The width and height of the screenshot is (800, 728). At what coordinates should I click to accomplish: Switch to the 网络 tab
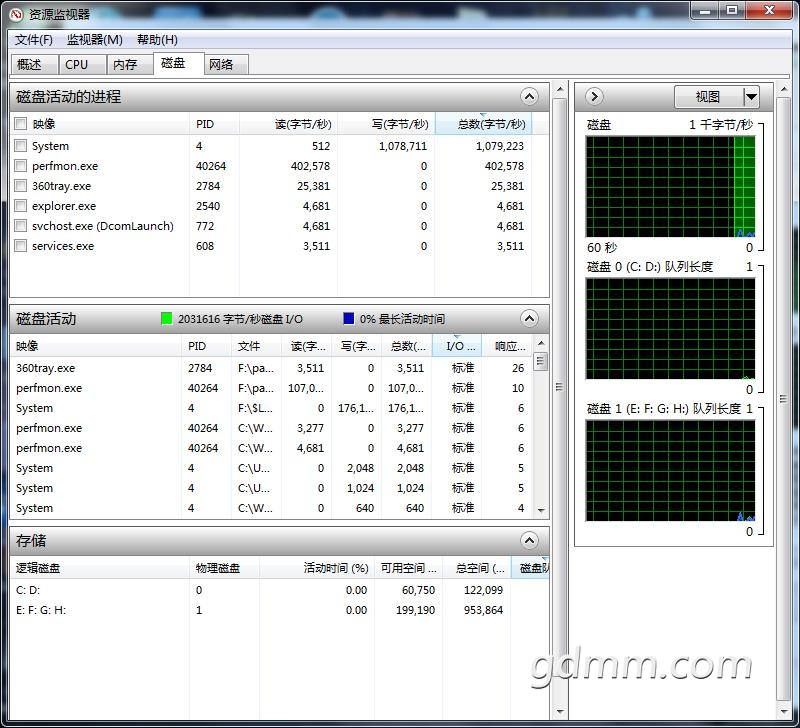[221, 64]
